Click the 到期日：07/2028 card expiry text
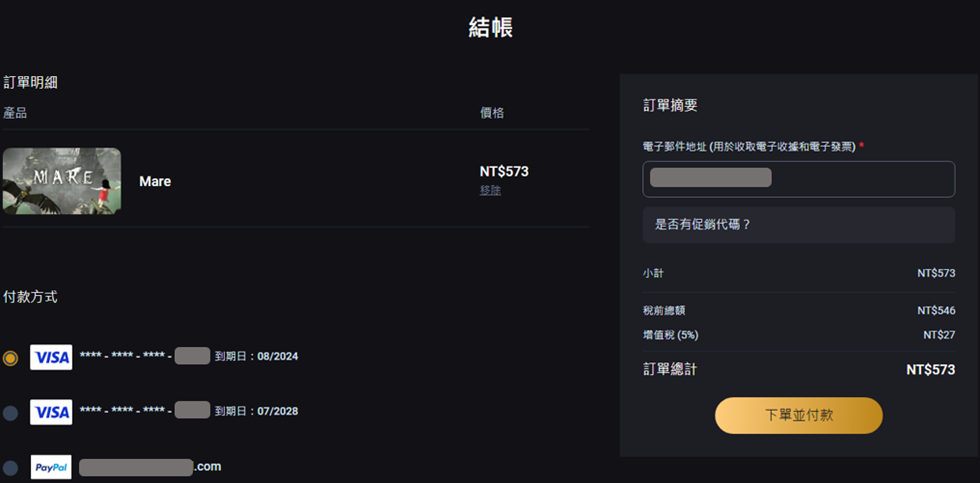The height and width of the screenshot is (483, 980). point(256,412)
